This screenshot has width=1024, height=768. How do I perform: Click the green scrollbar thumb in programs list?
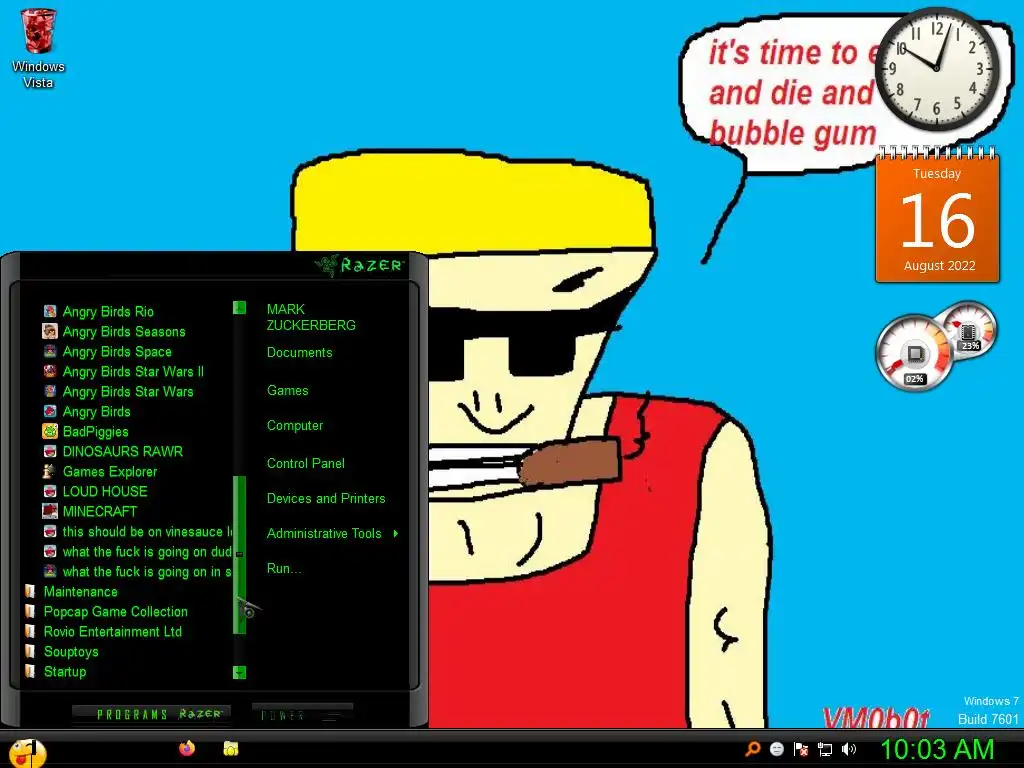240,555
